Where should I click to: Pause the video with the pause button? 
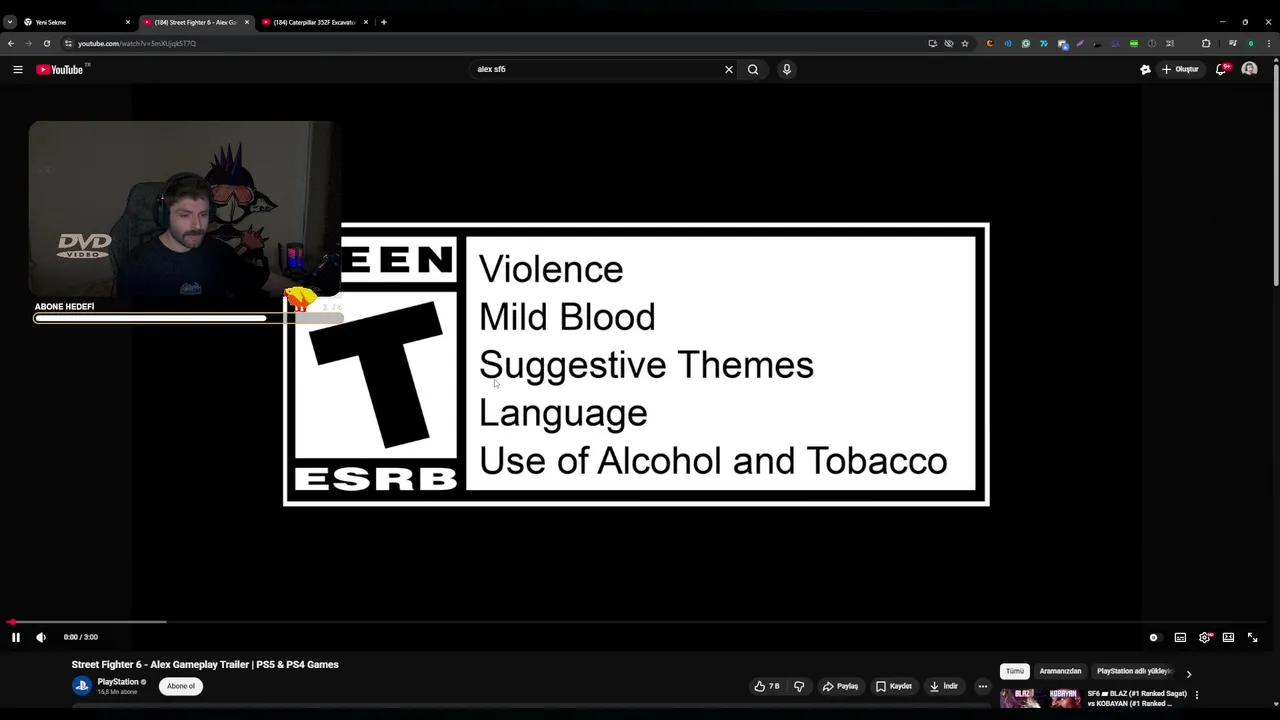15,637
